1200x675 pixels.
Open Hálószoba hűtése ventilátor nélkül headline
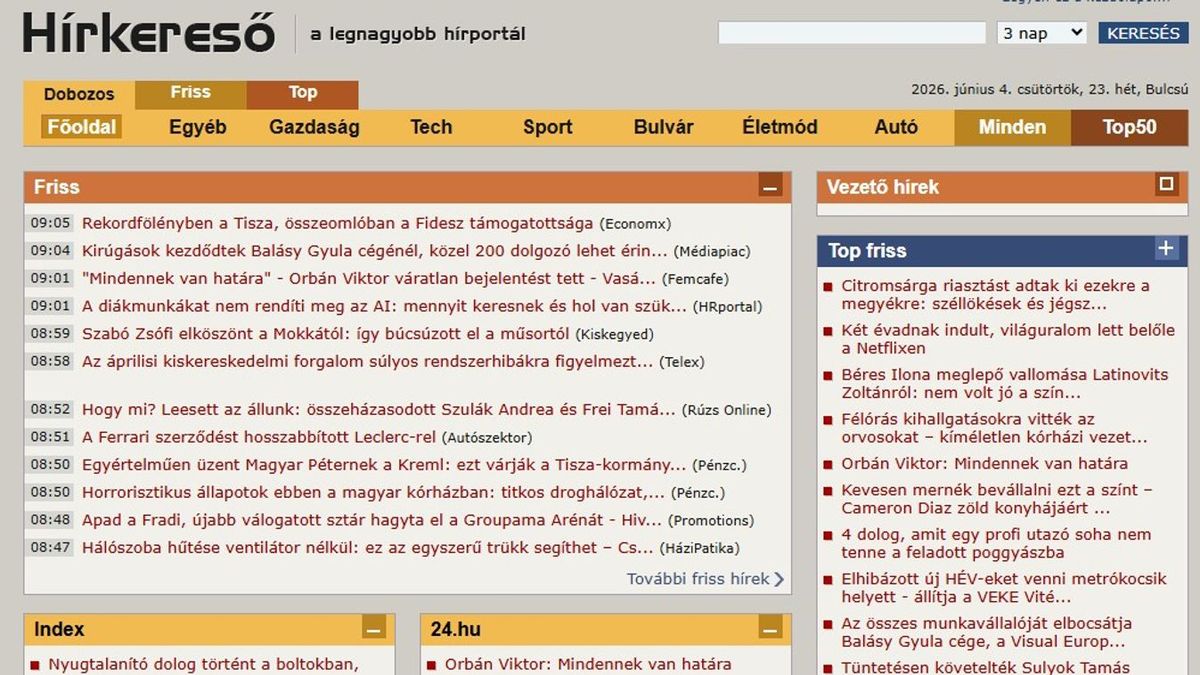368,548
